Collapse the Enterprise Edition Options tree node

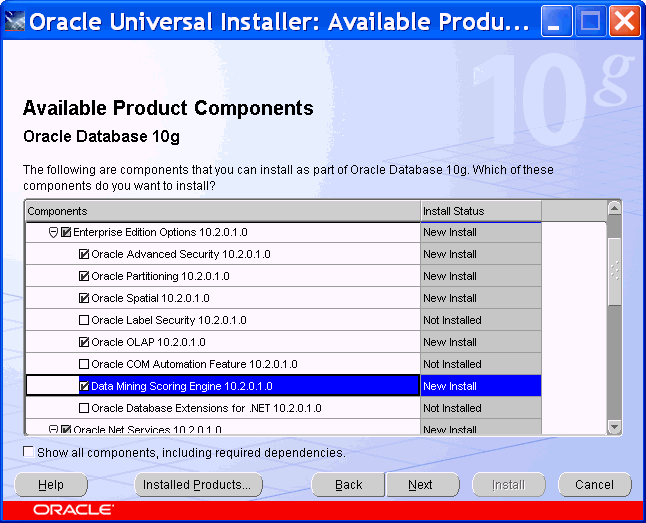click(x=54, y=232)
